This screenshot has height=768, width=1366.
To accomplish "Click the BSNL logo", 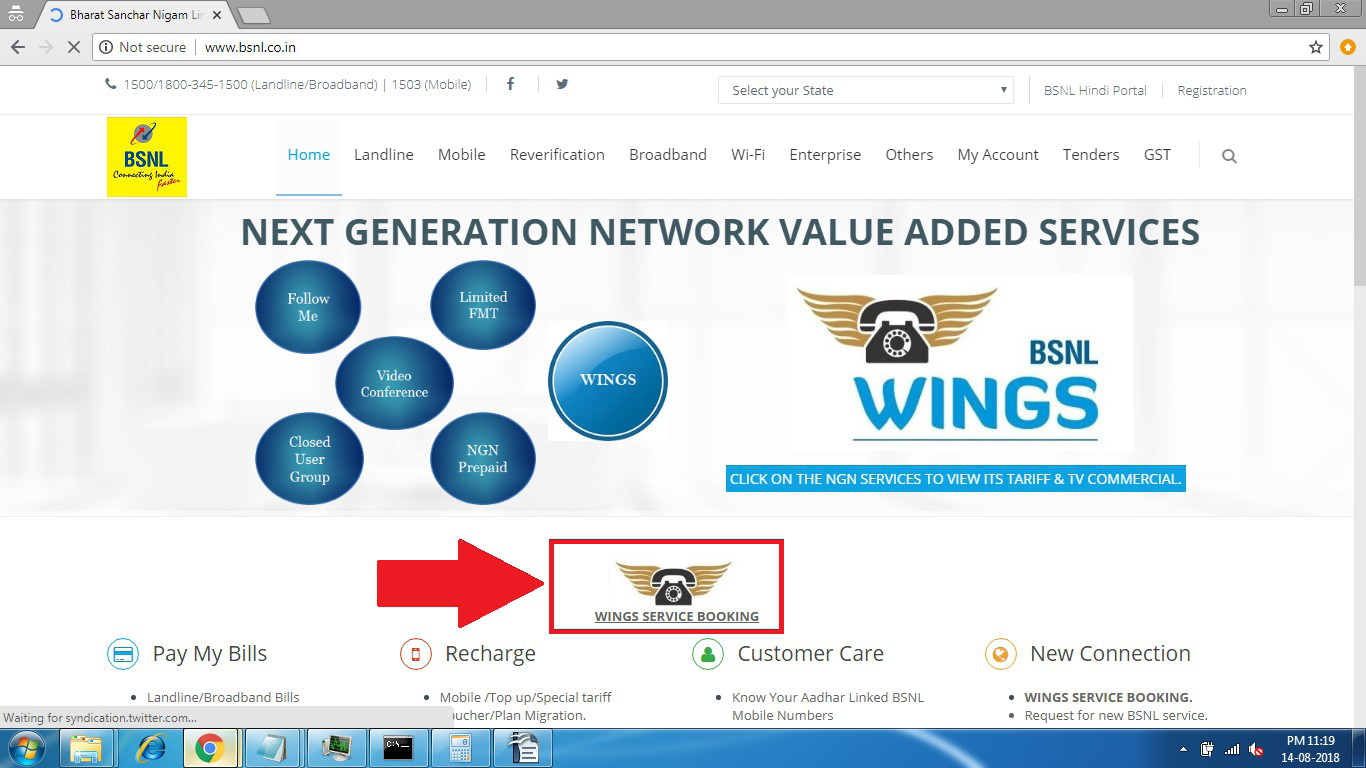I will click(146, 157).
